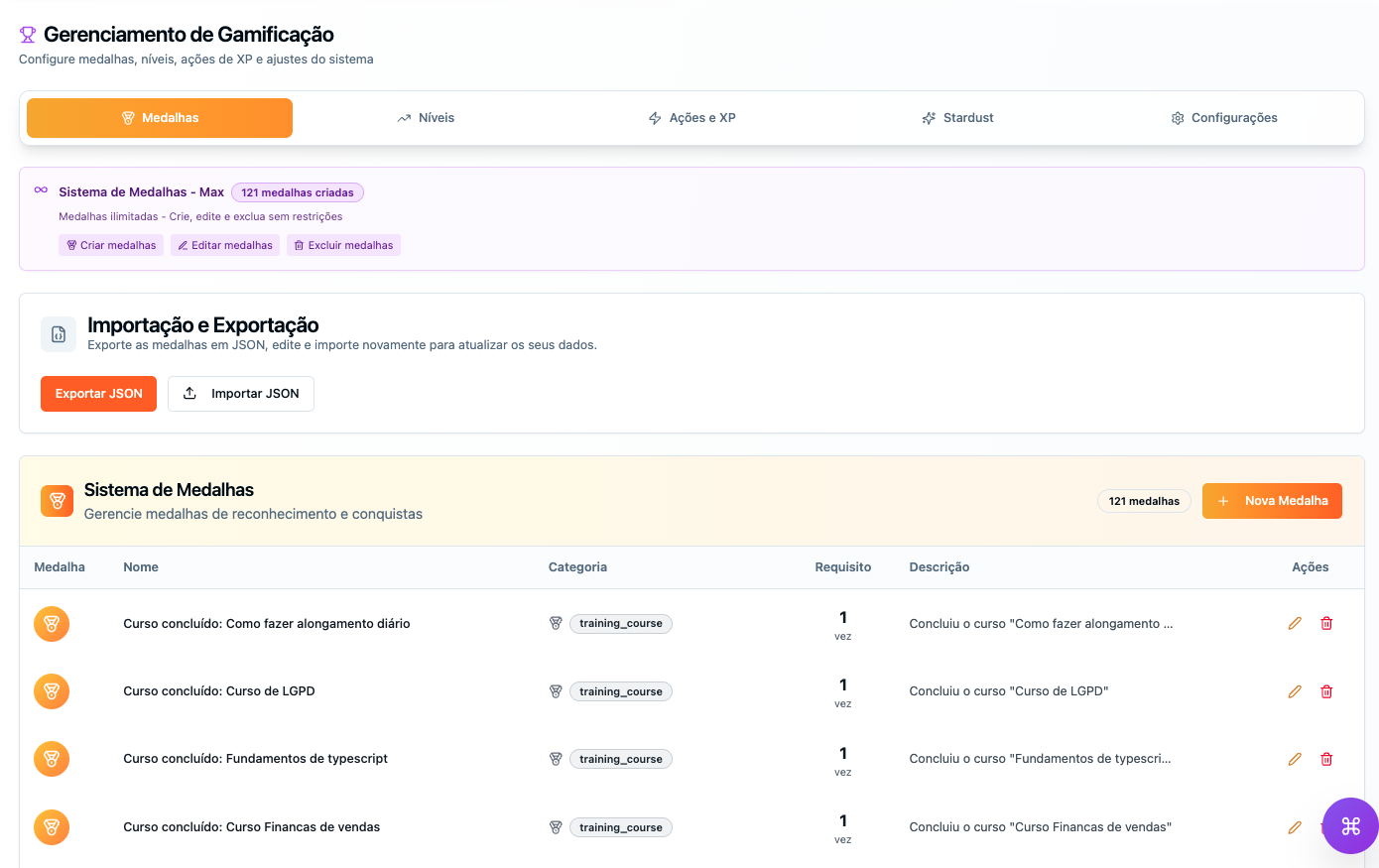This screenshot has width=1379, height=868.
Task: Open the Ações e XP tab
Action: tap(691, 118)
